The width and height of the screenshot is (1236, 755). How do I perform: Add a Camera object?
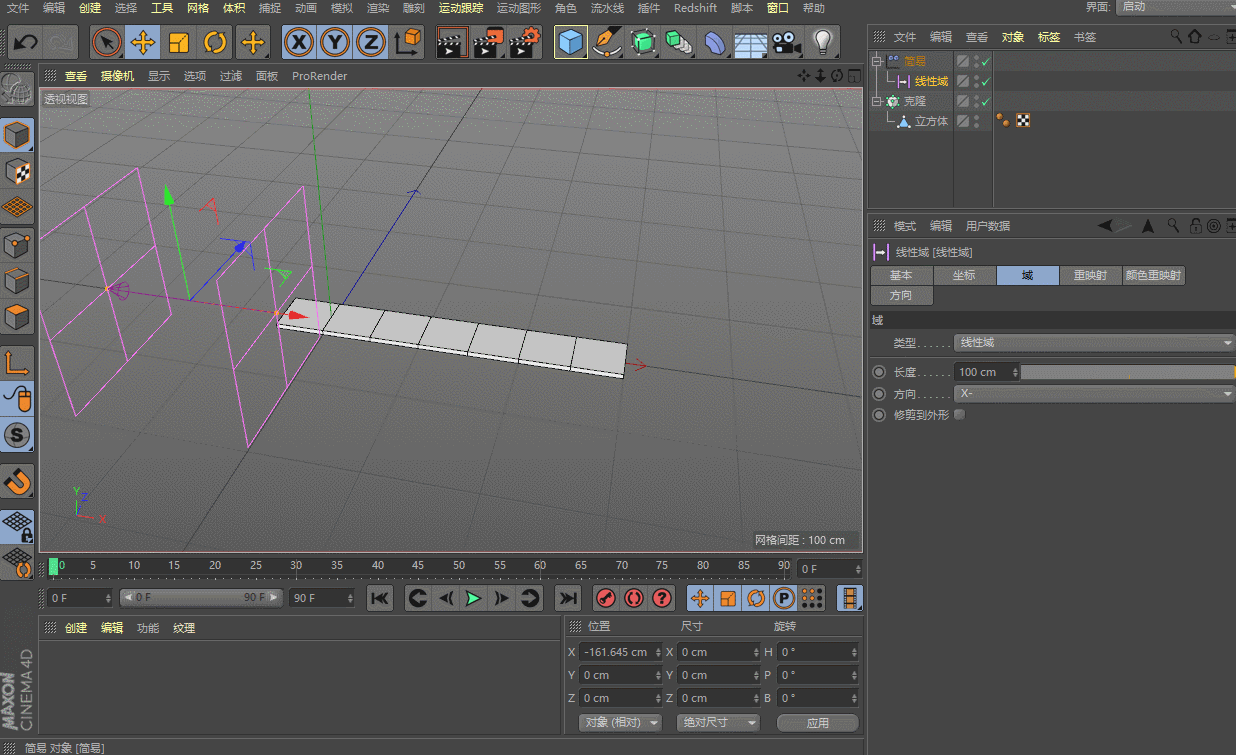pyautogui.click(x=787, y=42)
